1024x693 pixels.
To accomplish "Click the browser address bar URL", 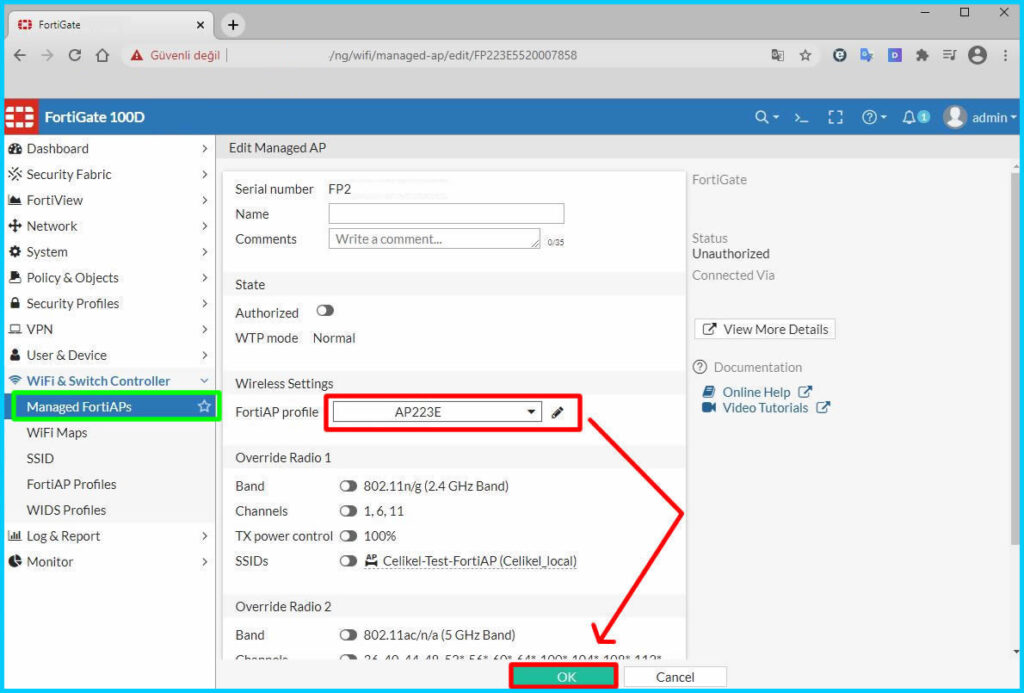I will tap(453, 56).
